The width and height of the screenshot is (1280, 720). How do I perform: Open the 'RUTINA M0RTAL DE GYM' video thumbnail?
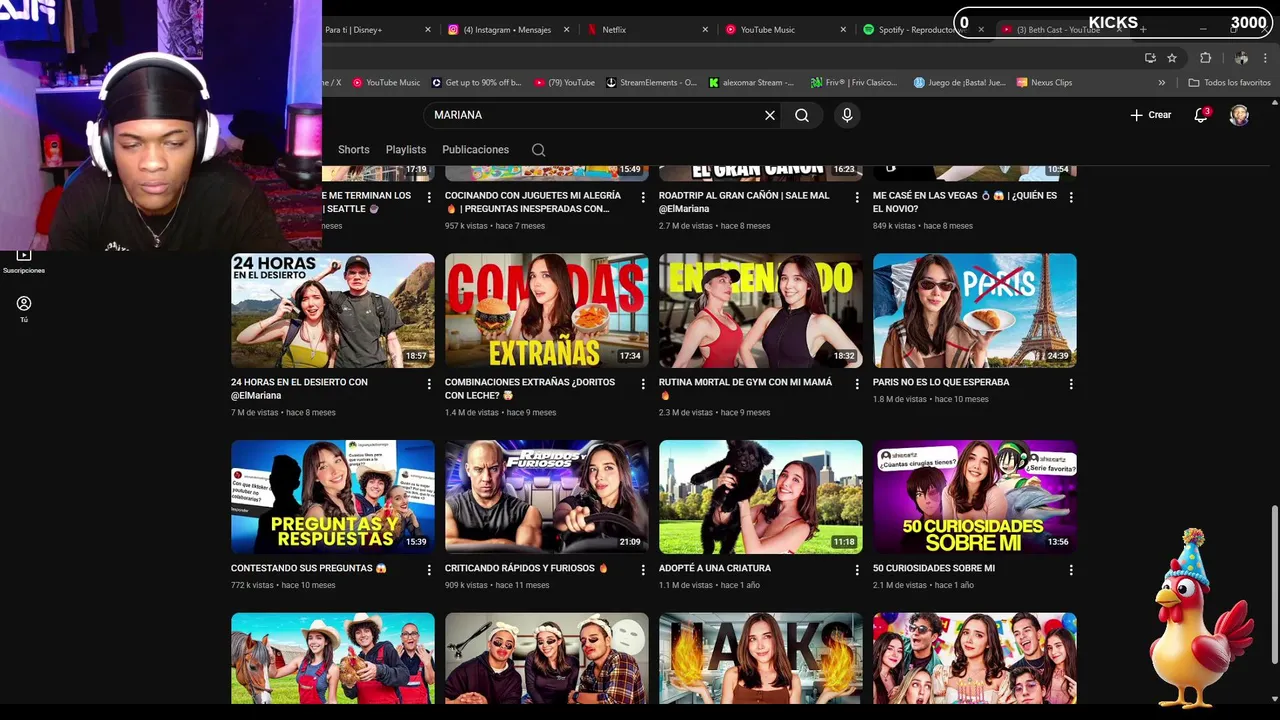[x=761, y=311]
